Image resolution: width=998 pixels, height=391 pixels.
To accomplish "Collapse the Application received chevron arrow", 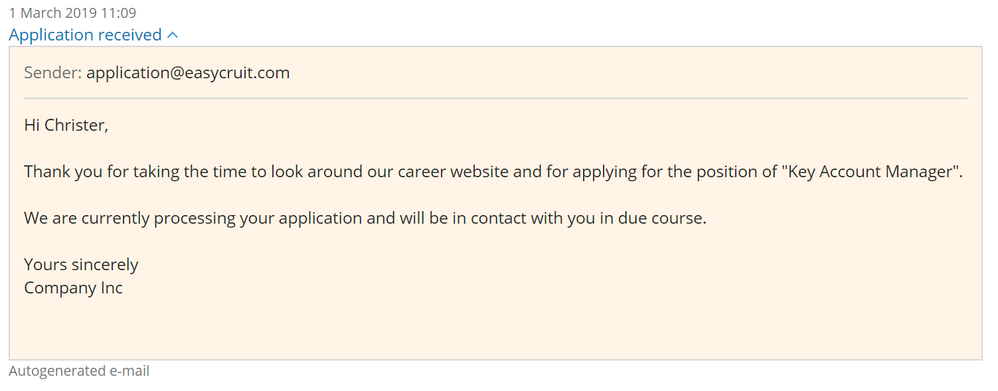I will click(x=172, y=36).
